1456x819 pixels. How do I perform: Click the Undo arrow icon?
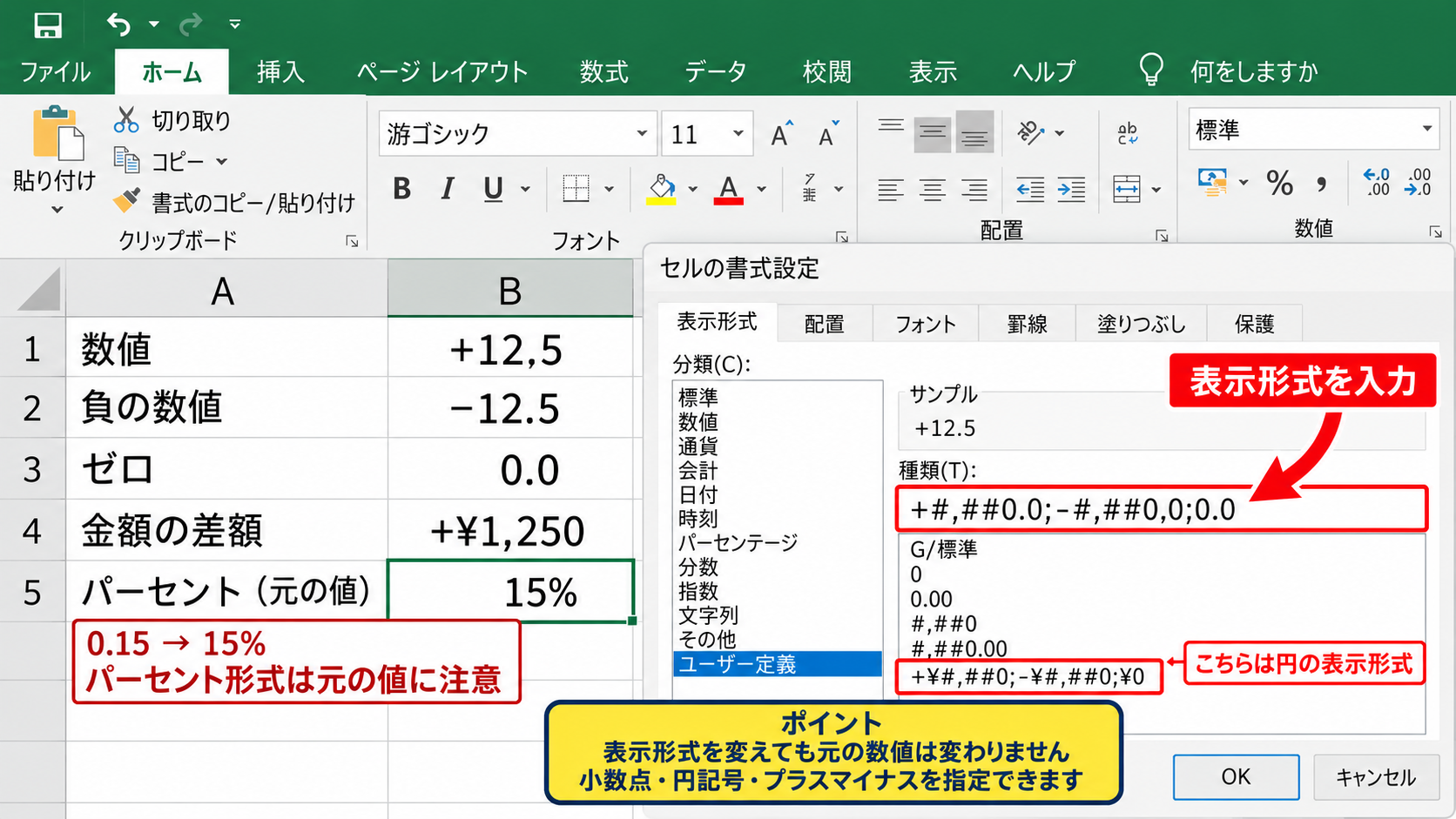pyautogui.click(x=118, y=24)
